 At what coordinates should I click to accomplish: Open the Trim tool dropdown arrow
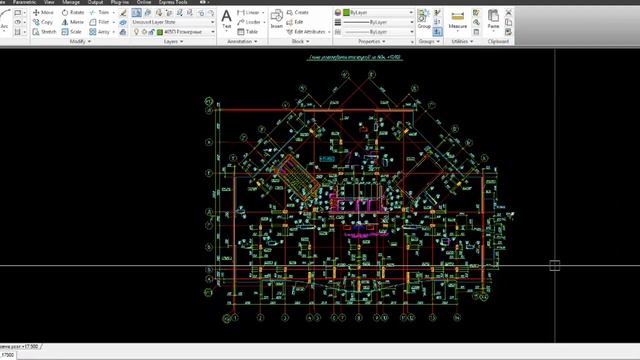click(x=113, y=13)
